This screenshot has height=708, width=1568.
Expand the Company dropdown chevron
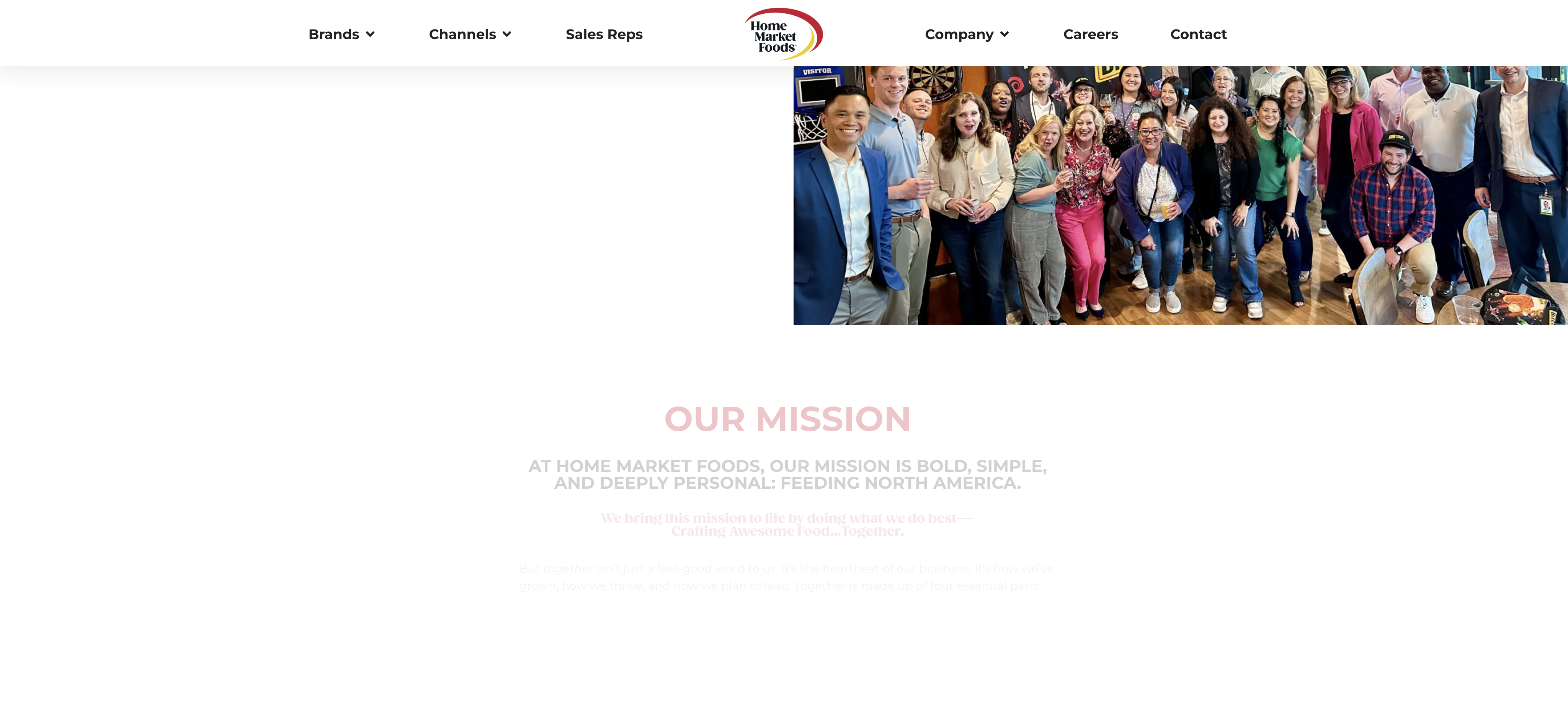point(1004,35)
